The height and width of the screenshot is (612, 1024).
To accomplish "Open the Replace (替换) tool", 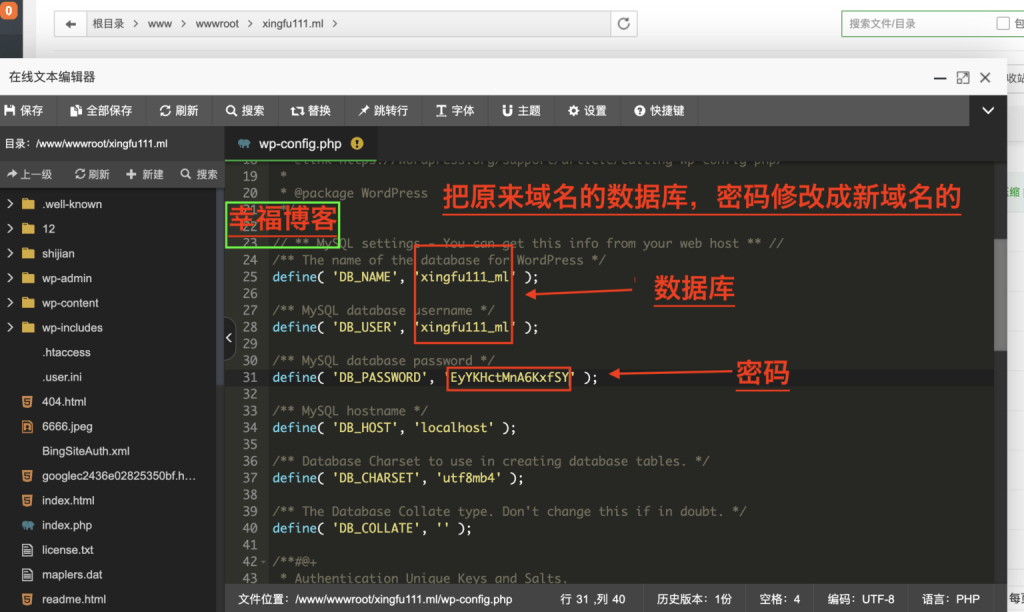I will pyautogui.click(x=310, y=111).
